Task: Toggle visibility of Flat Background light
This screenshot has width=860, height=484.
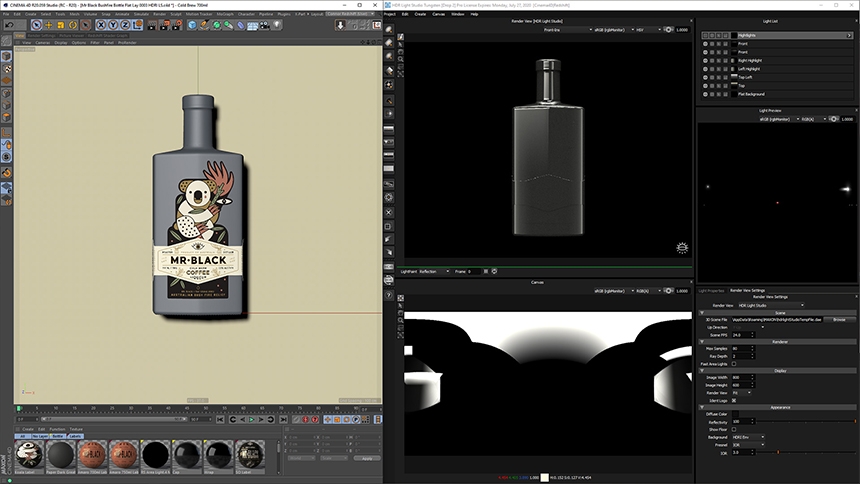Action: [x=705, y=94]
